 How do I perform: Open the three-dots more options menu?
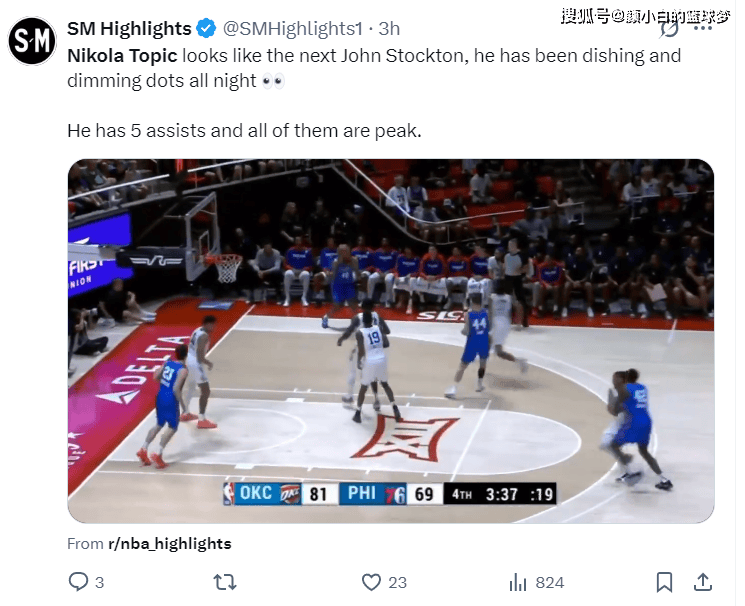[x=703, y=29]
